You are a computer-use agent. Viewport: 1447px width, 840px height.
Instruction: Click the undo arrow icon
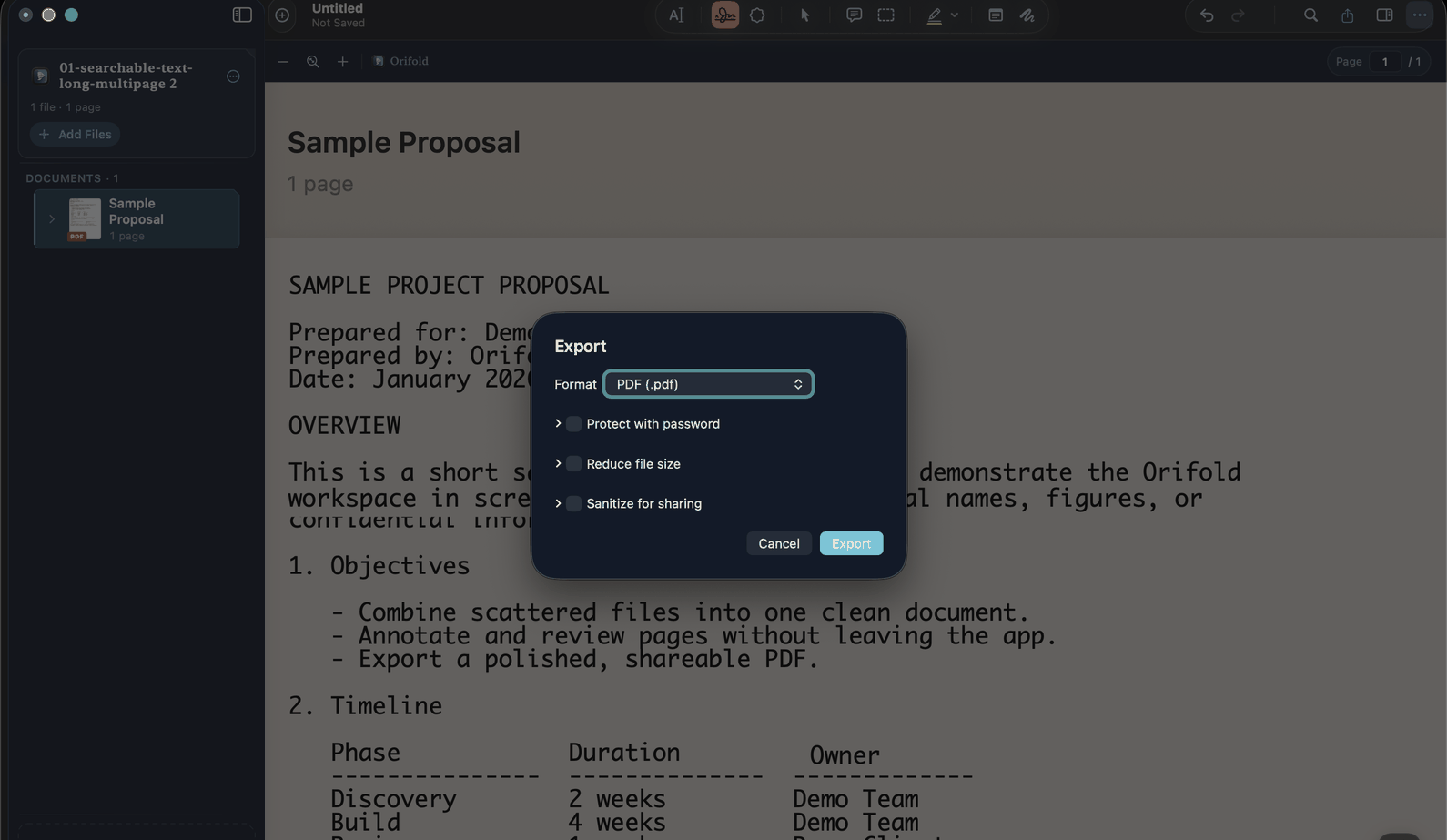(x=1207, y=15)
